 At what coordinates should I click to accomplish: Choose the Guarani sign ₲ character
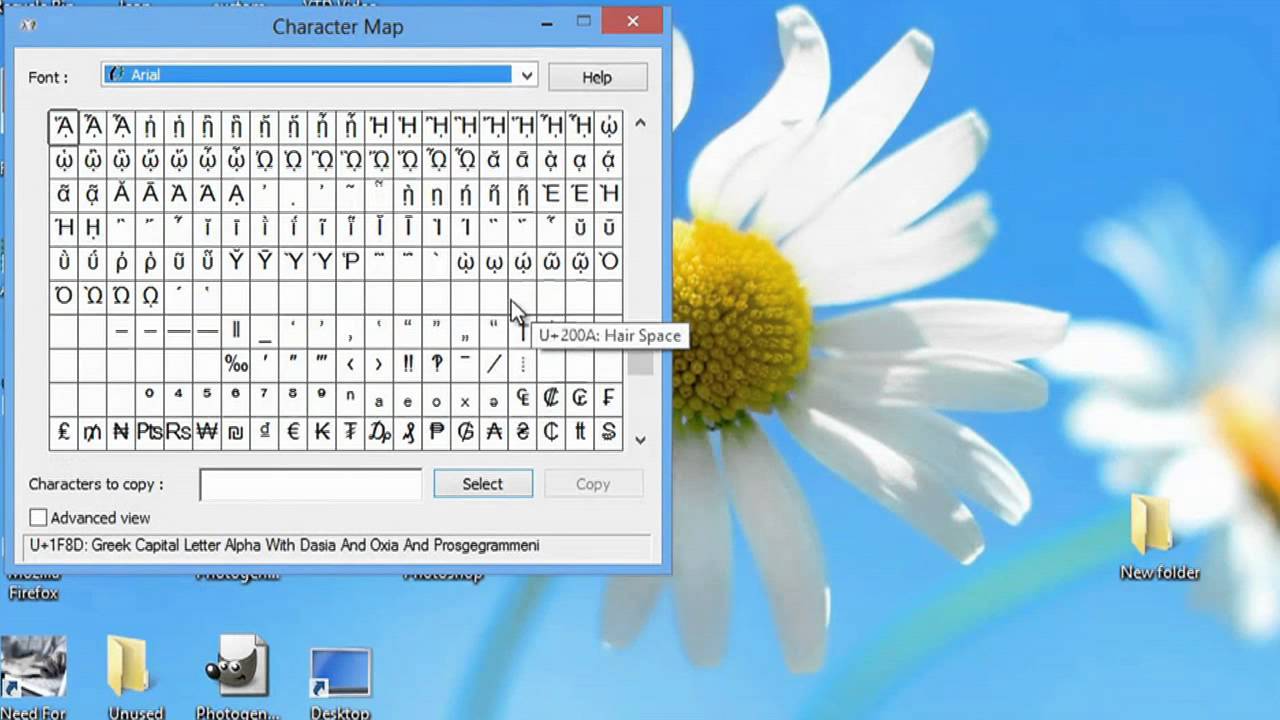[466, 432]
